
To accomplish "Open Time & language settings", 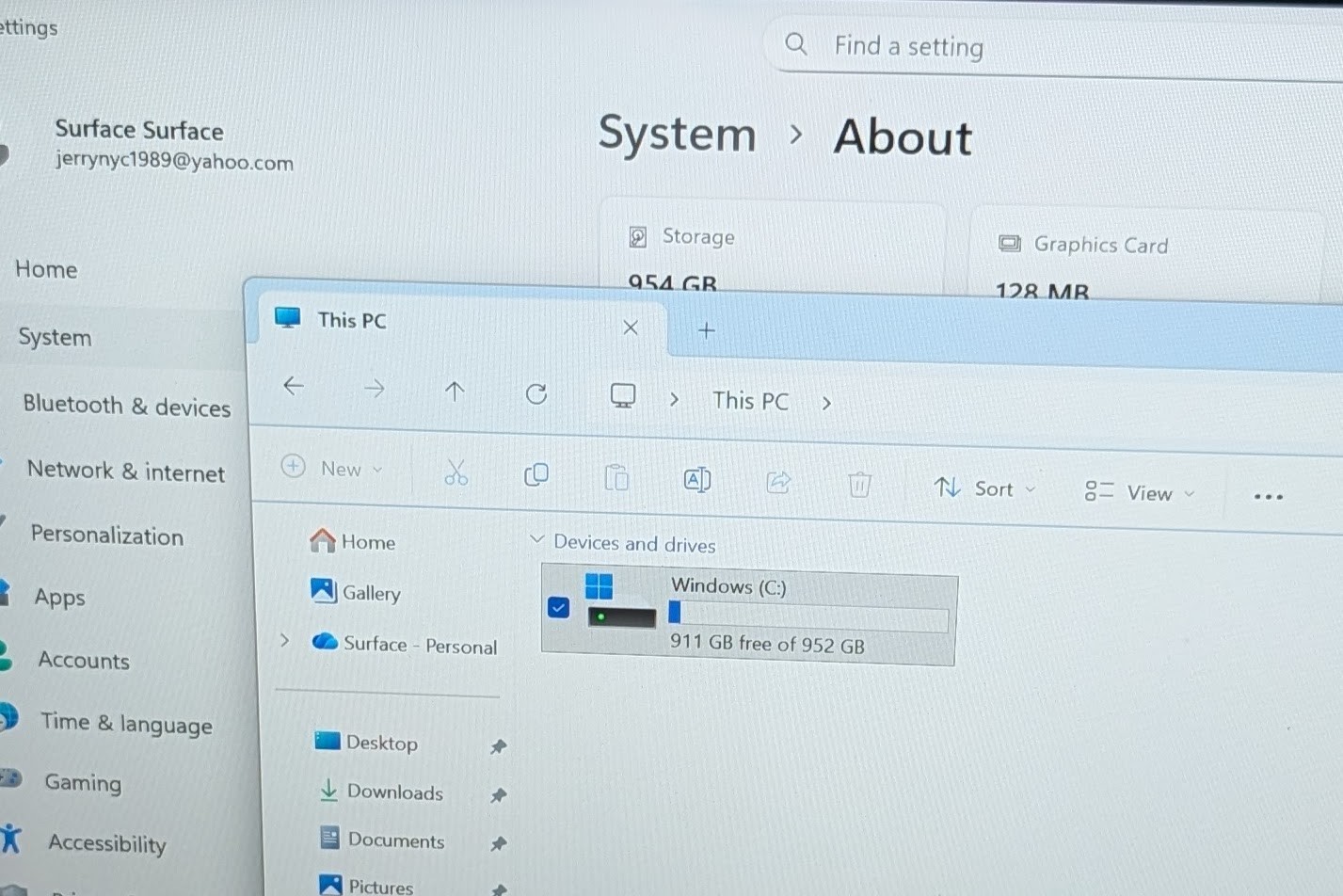I will coord(126,723).
